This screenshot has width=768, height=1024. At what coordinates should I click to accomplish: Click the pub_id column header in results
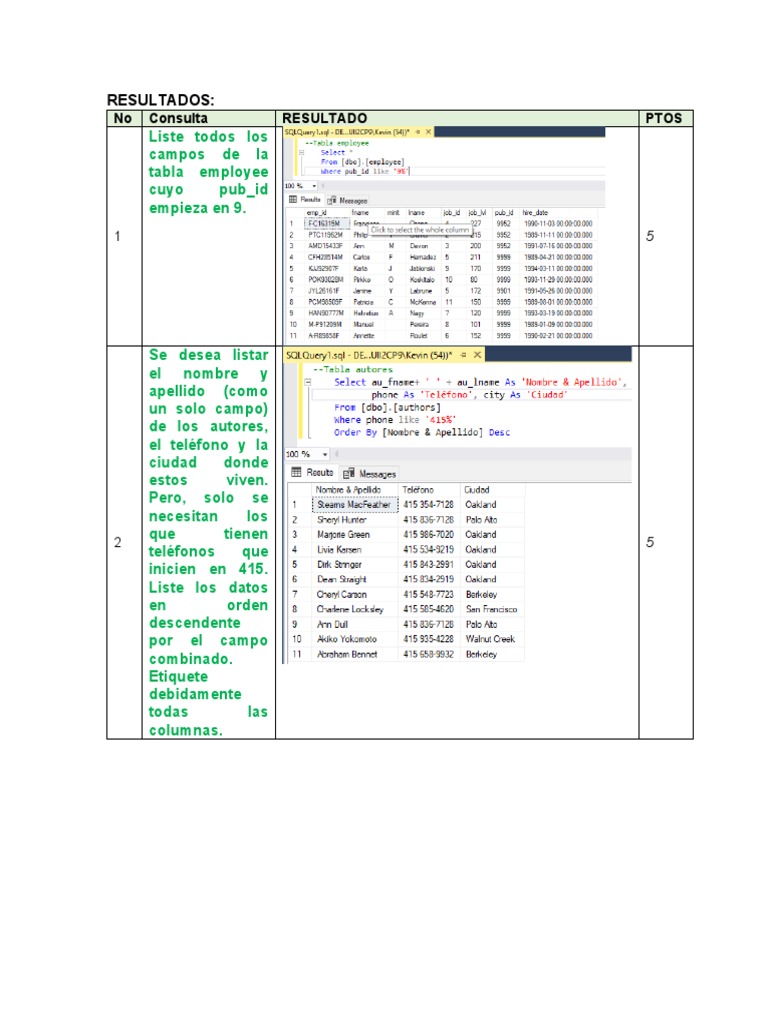[503, 213]
